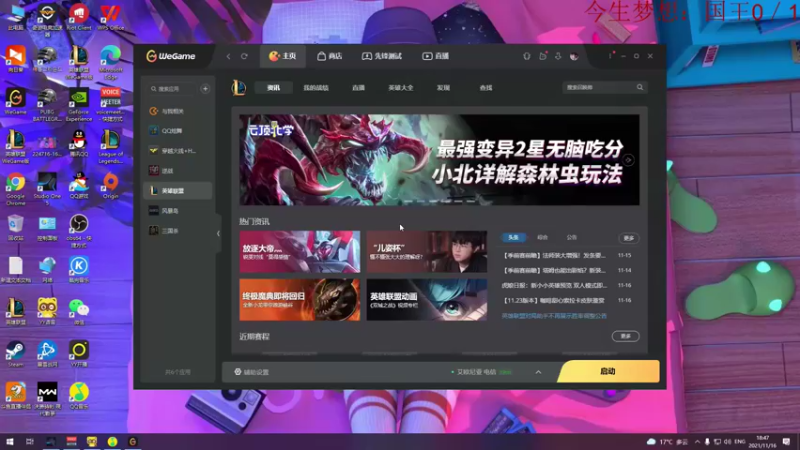Switch to the 主页 tab
Viewport: 800px width, 450px height.
[x=283, y=56]
